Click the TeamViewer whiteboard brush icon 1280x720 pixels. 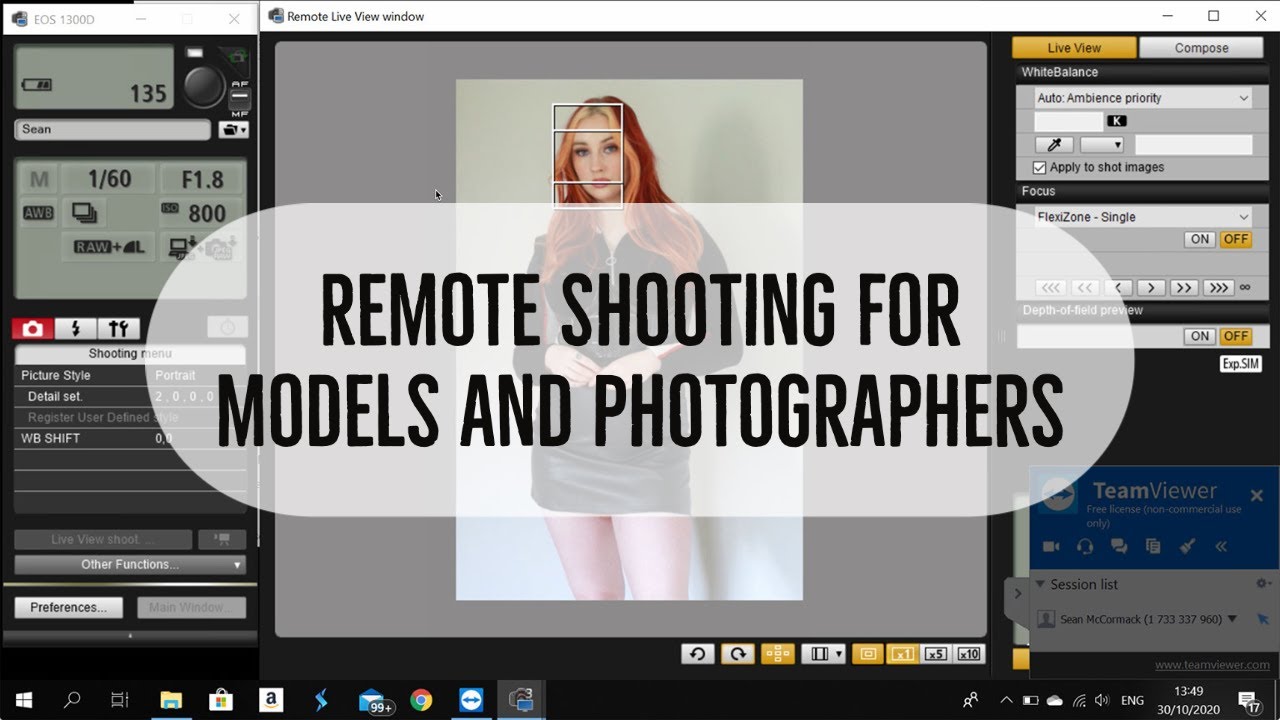click(x=1187, y=547)
